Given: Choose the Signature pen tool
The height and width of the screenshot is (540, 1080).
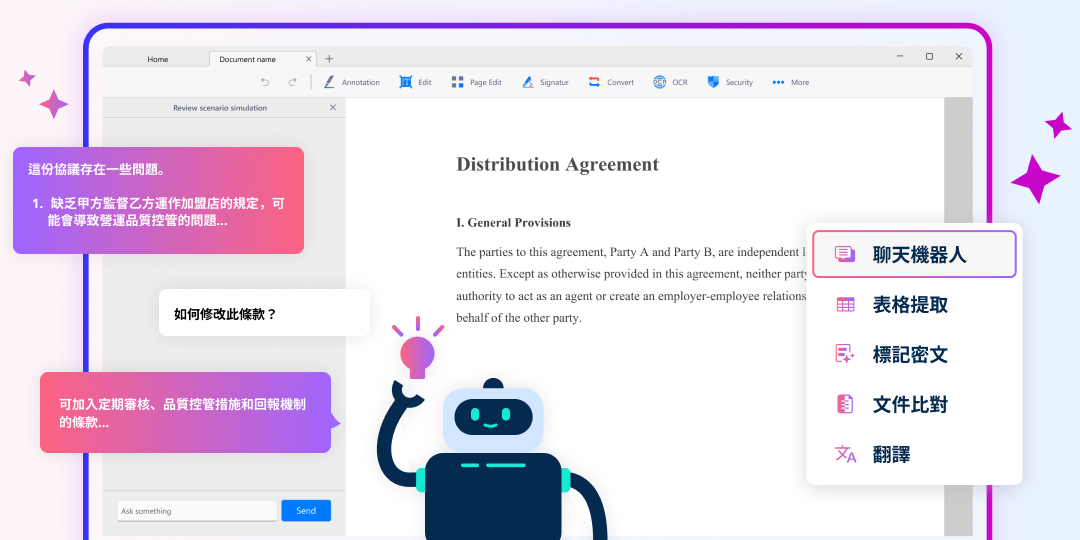Looking at the screenshot, I should pyautogui.click(x=527, y=82).
